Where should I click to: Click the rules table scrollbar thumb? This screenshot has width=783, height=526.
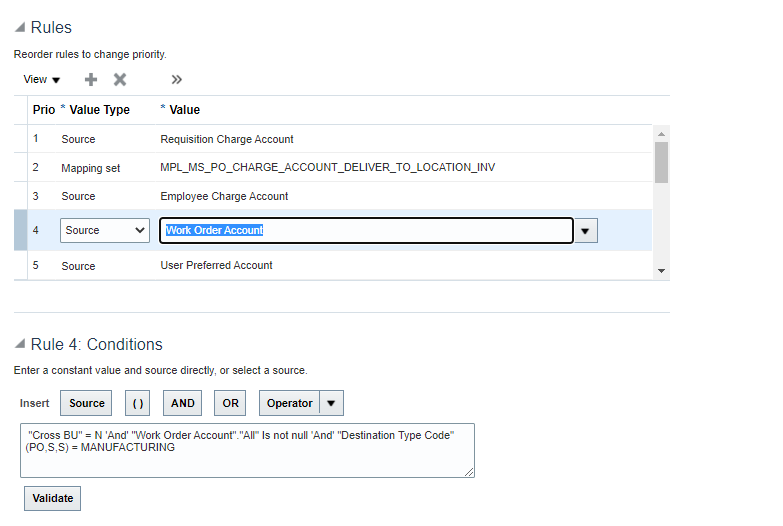(x=661, y=162)
